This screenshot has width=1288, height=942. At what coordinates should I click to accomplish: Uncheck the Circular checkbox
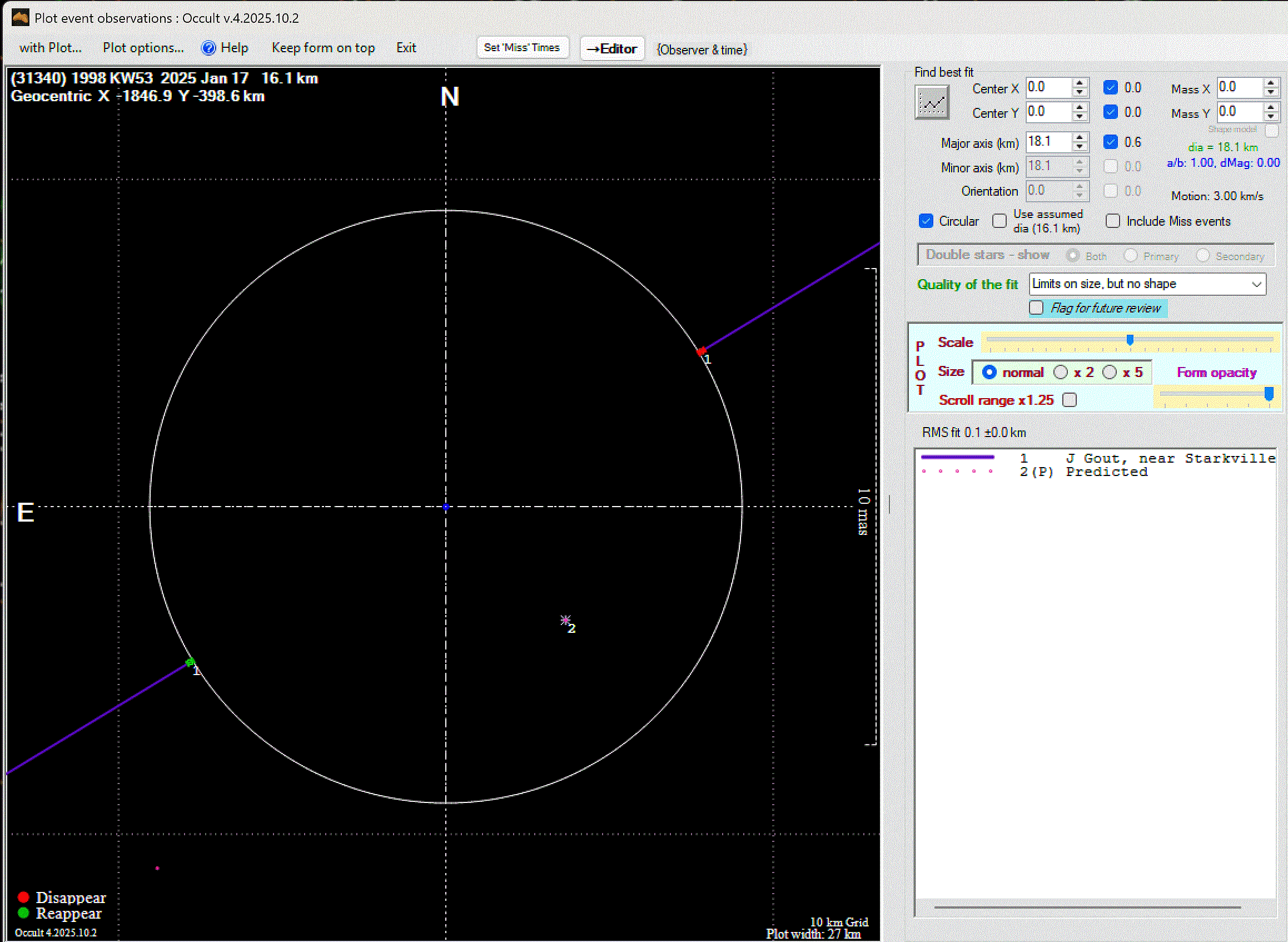point(926,221)
